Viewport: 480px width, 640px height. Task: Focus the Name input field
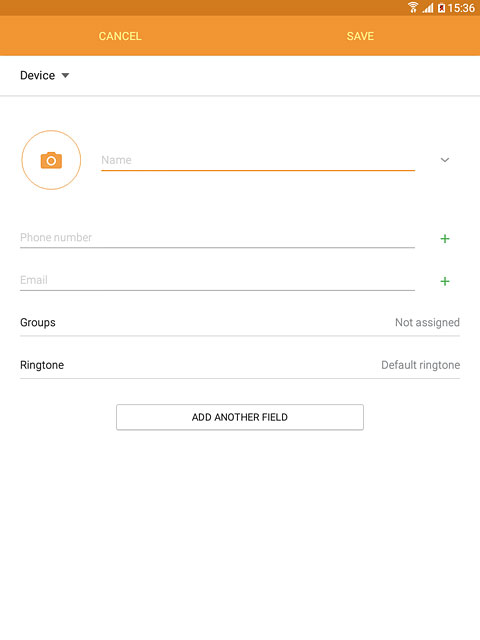point(258,160)
